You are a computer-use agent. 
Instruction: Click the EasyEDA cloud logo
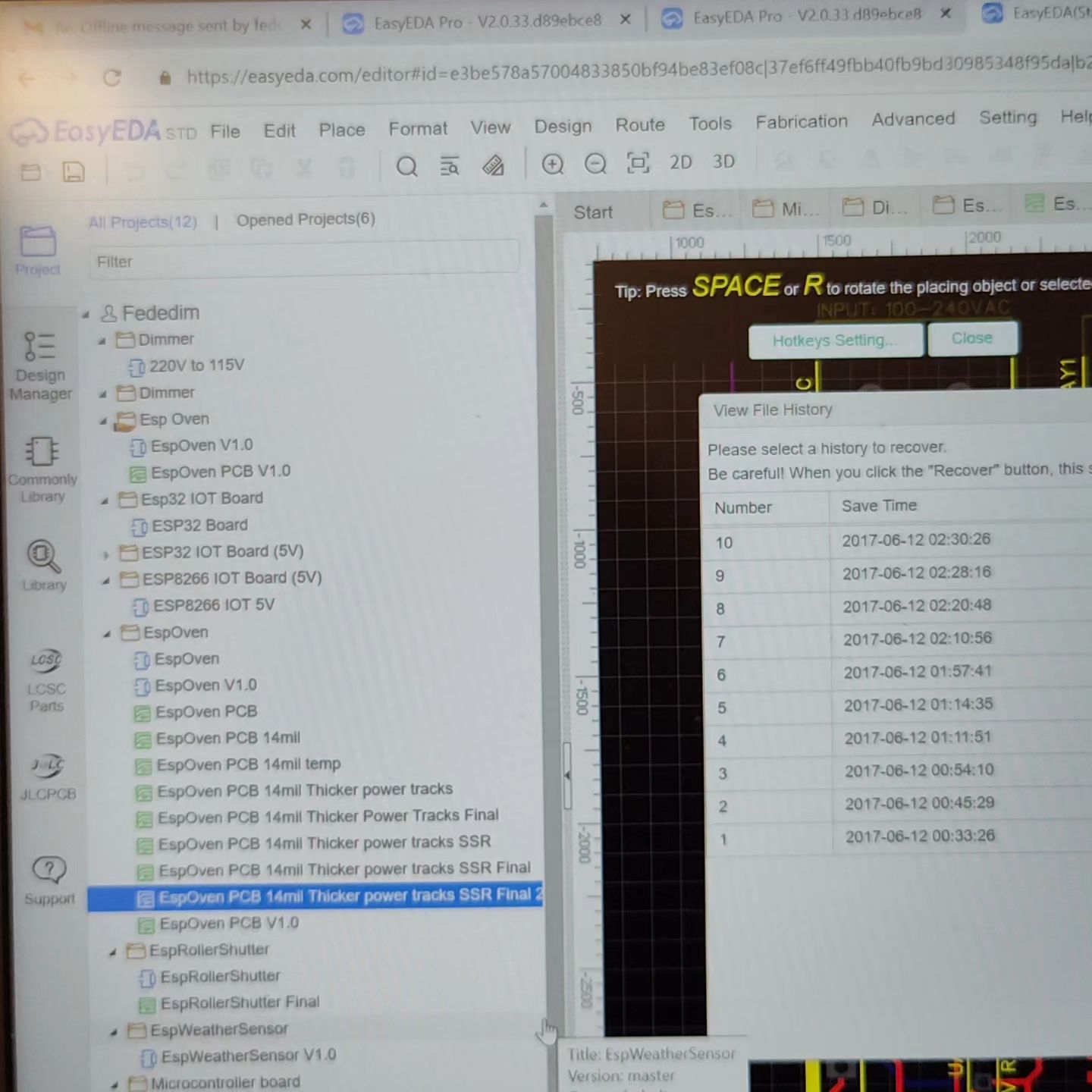pyautogui.click(x=29, y=133)
